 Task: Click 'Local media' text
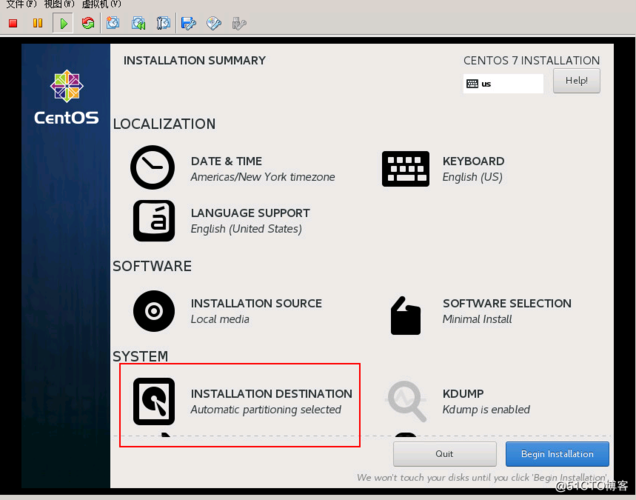click(x=220, y=319)
